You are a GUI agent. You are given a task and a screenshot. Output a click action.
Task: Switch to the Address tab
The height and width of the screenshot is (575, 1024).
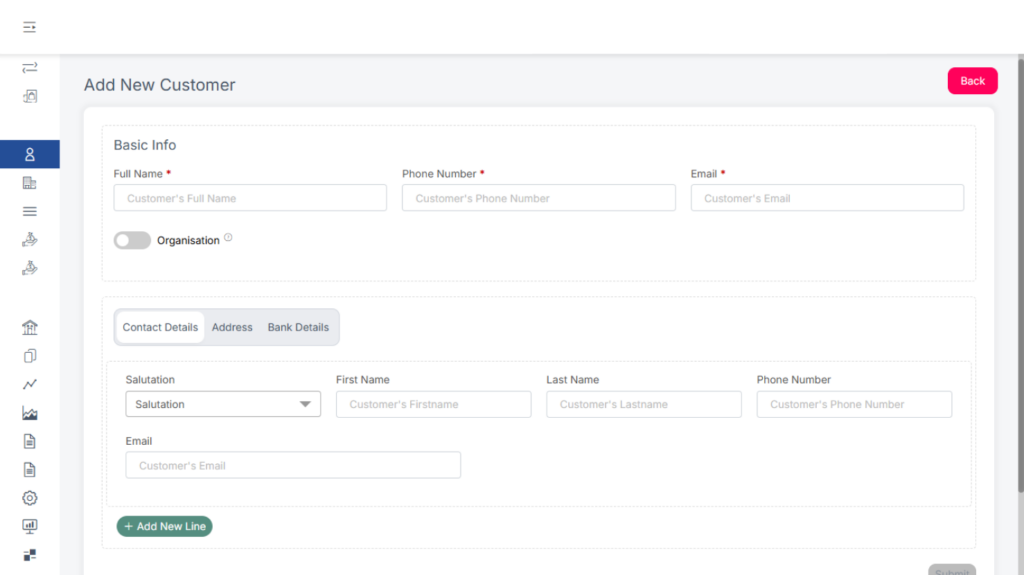(232, 327)
